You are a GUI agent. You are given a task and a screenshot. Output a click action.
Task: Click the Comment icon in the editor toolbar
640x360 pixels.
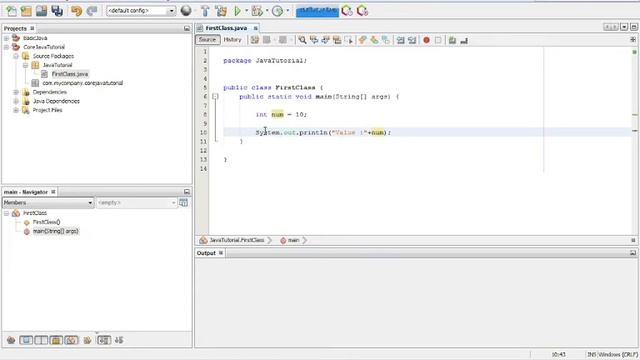coord(452,40)
